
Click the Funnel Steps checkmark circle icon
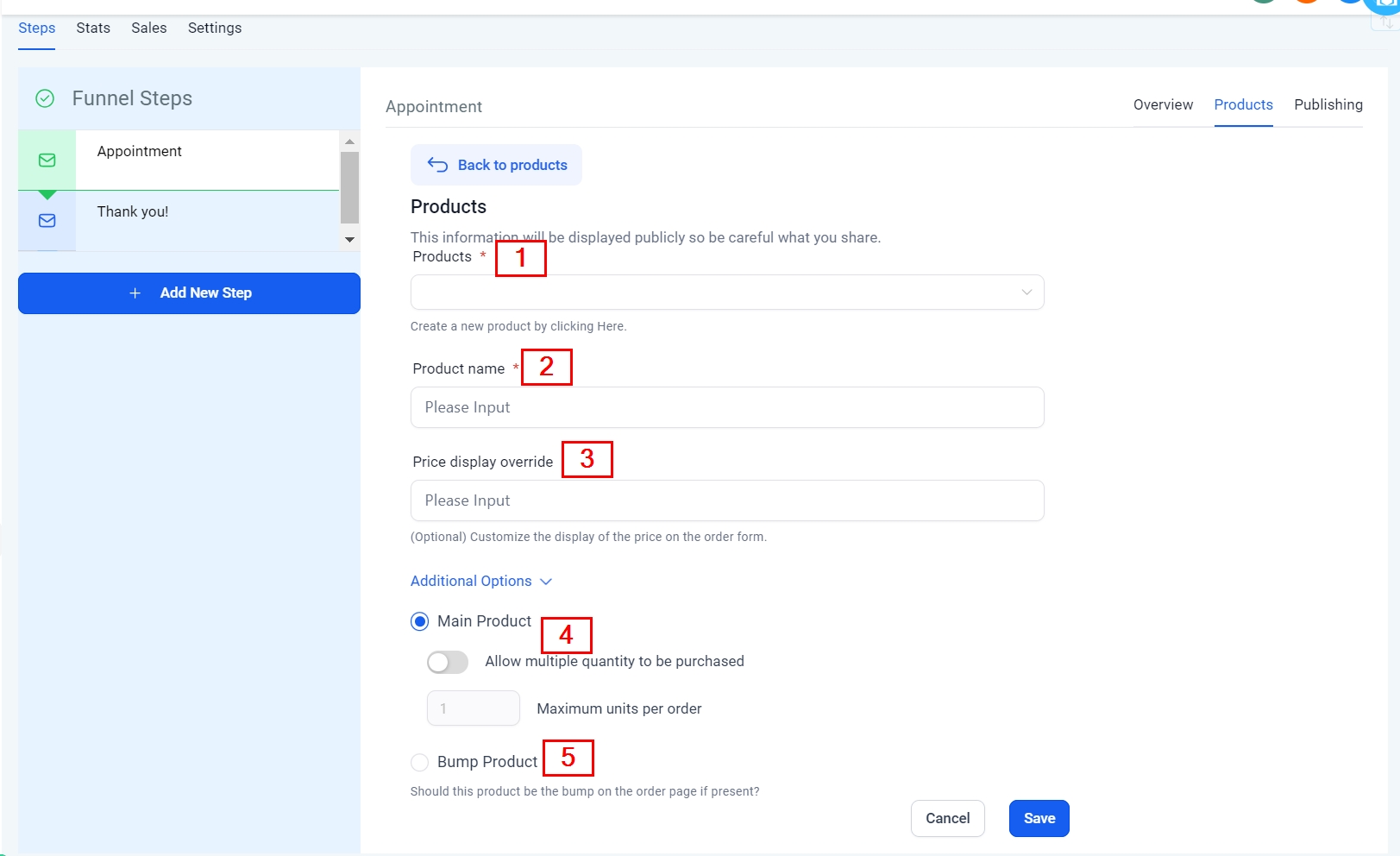point(45,98)
